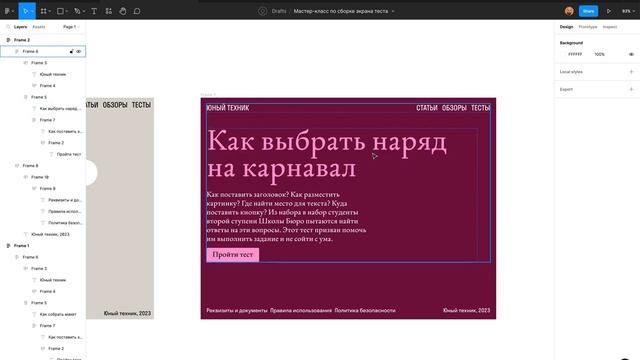Select the Frame 9 layer
640x360 pixels.
tap(43, 189)
